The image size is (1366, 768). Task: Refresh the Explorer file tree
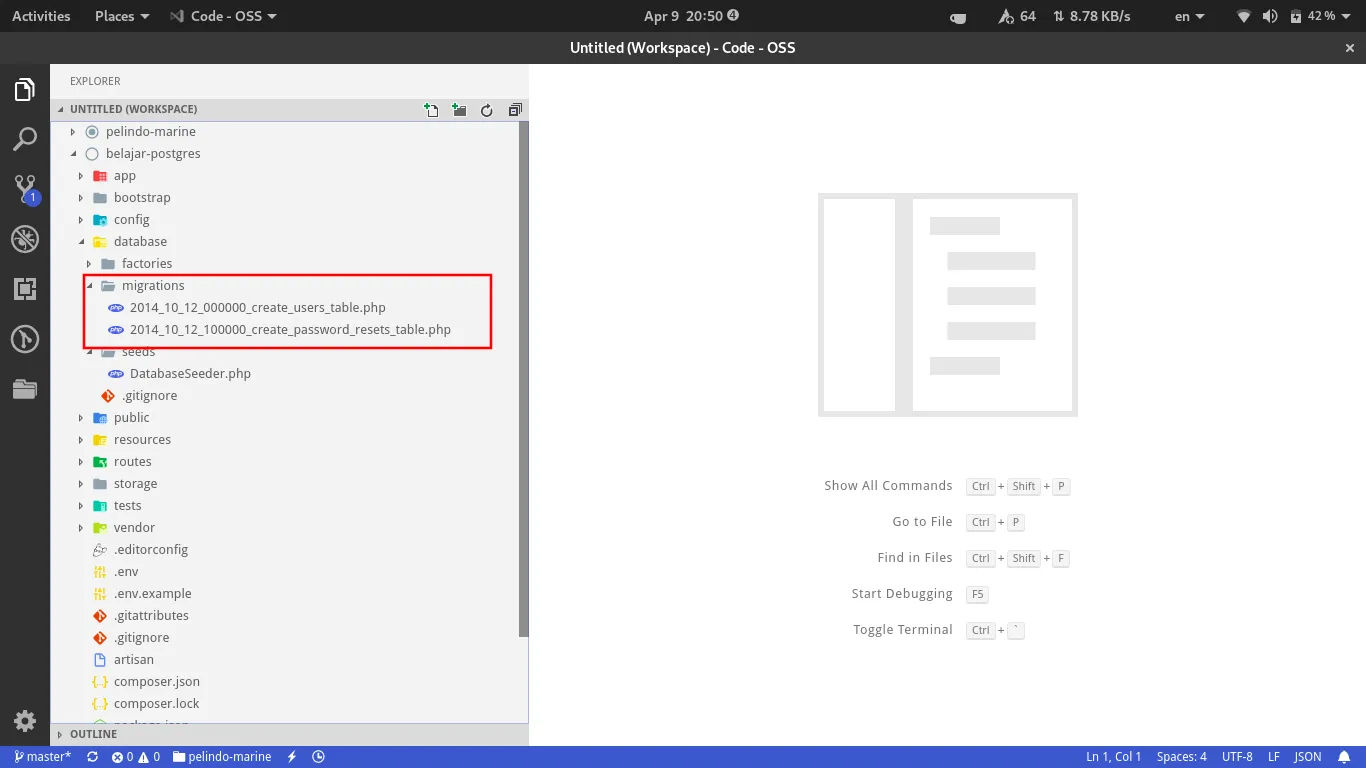click(x=487, y=110)
